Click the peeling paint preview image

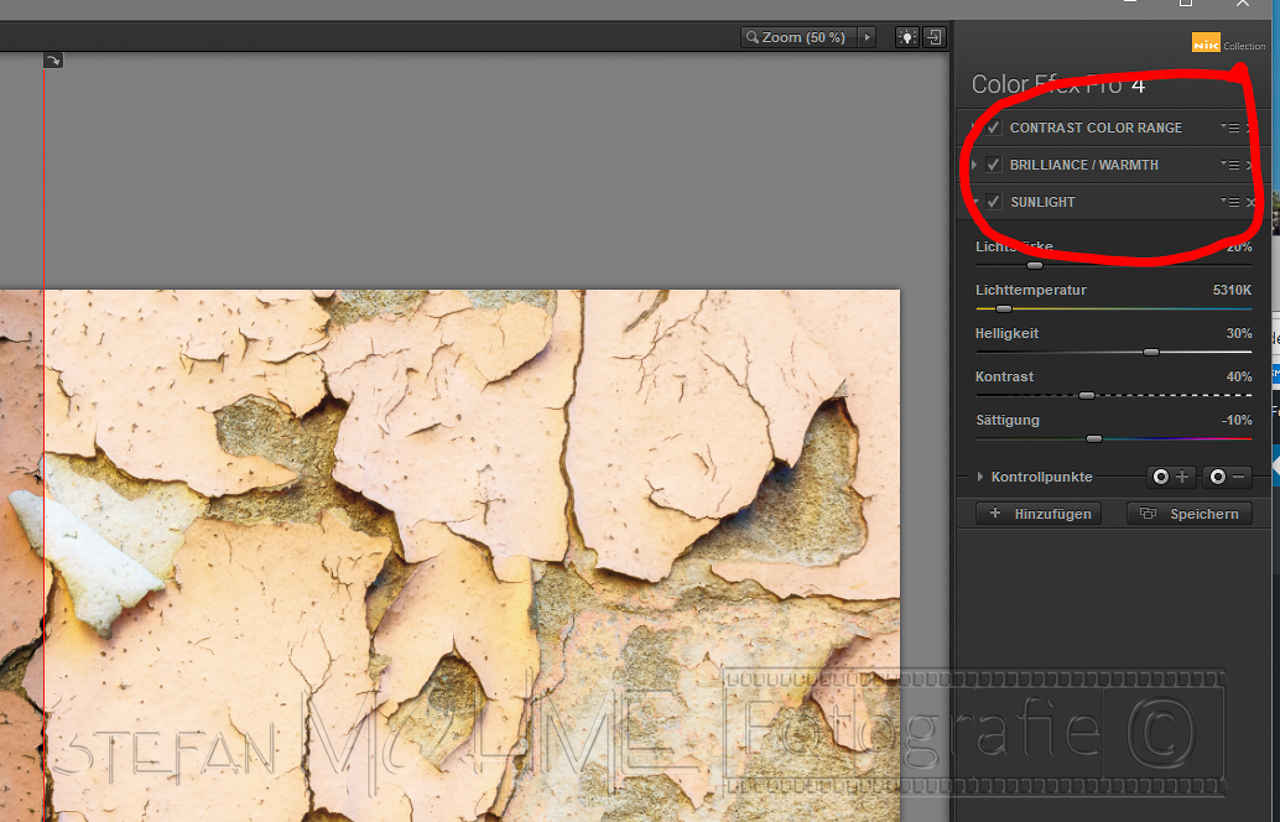tap(450, 556)
